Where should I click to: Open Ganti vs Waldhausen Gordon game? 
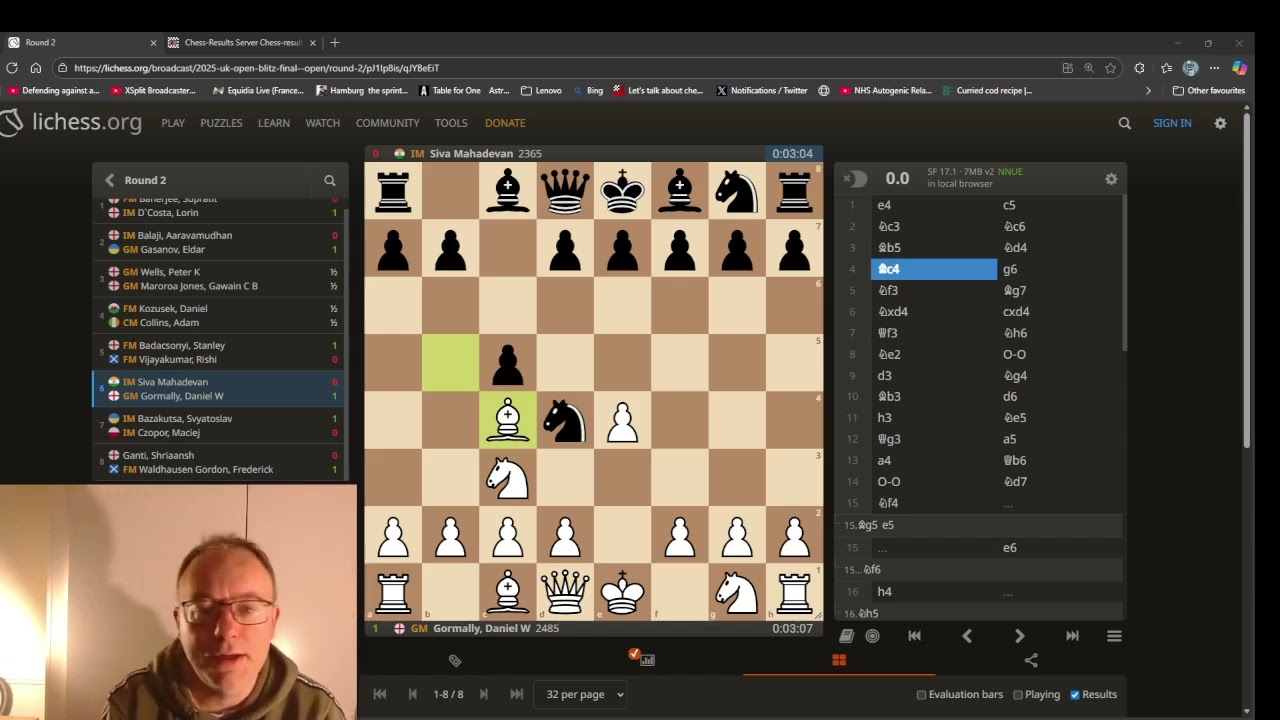tap(219, 462)
